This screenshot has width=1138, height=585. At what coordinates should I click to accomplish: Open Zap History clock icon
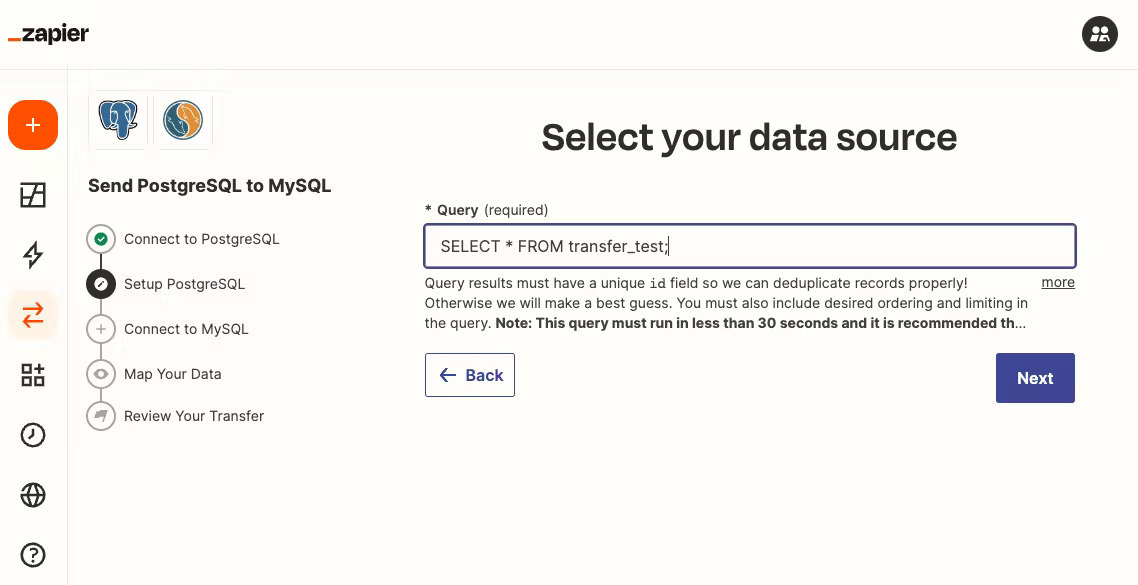point(33,435)
